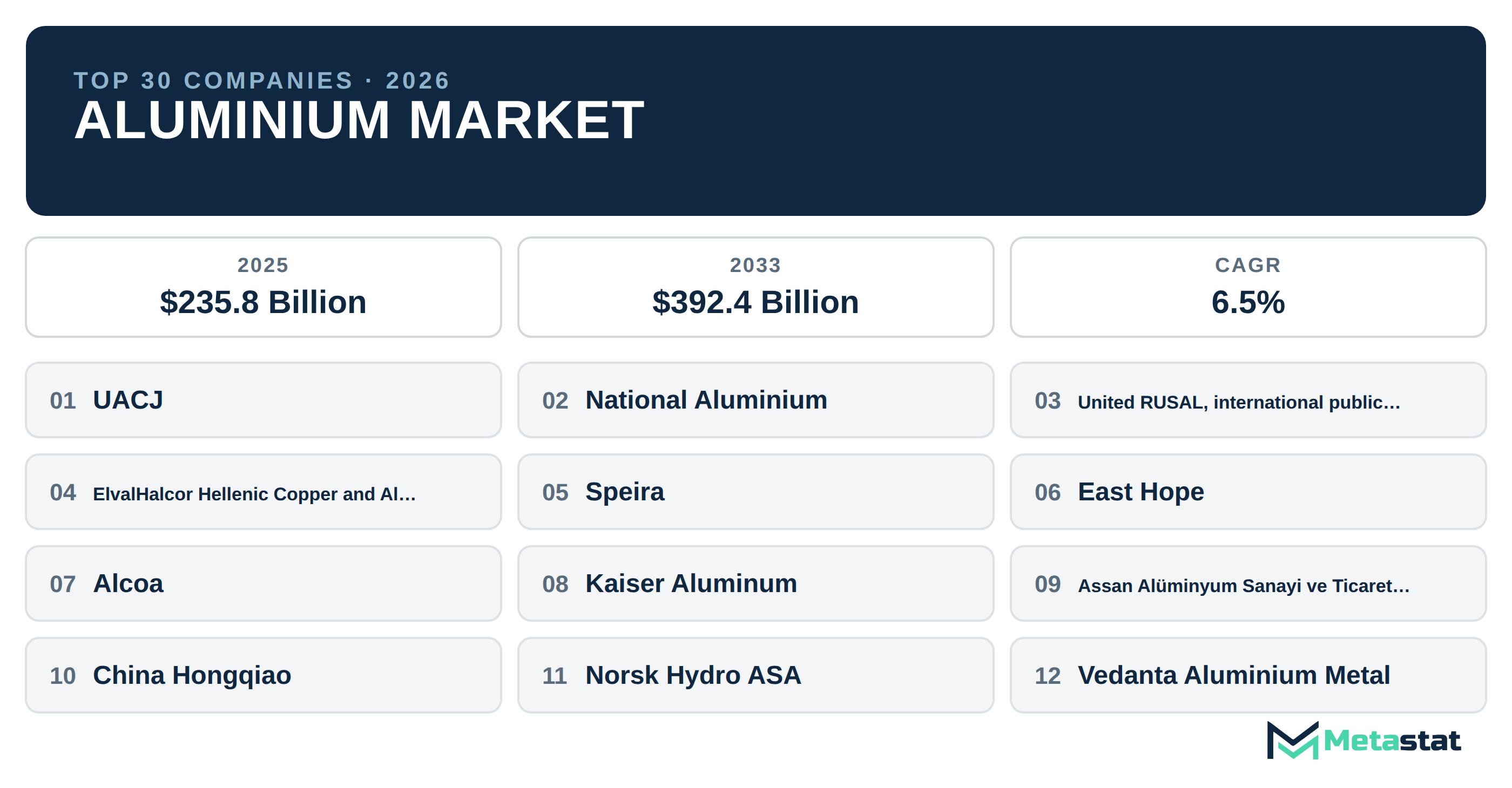Viewport: 1512px width, 788px height.
Task: Click the Metastat logo
Action: [x=1363, y=740]
